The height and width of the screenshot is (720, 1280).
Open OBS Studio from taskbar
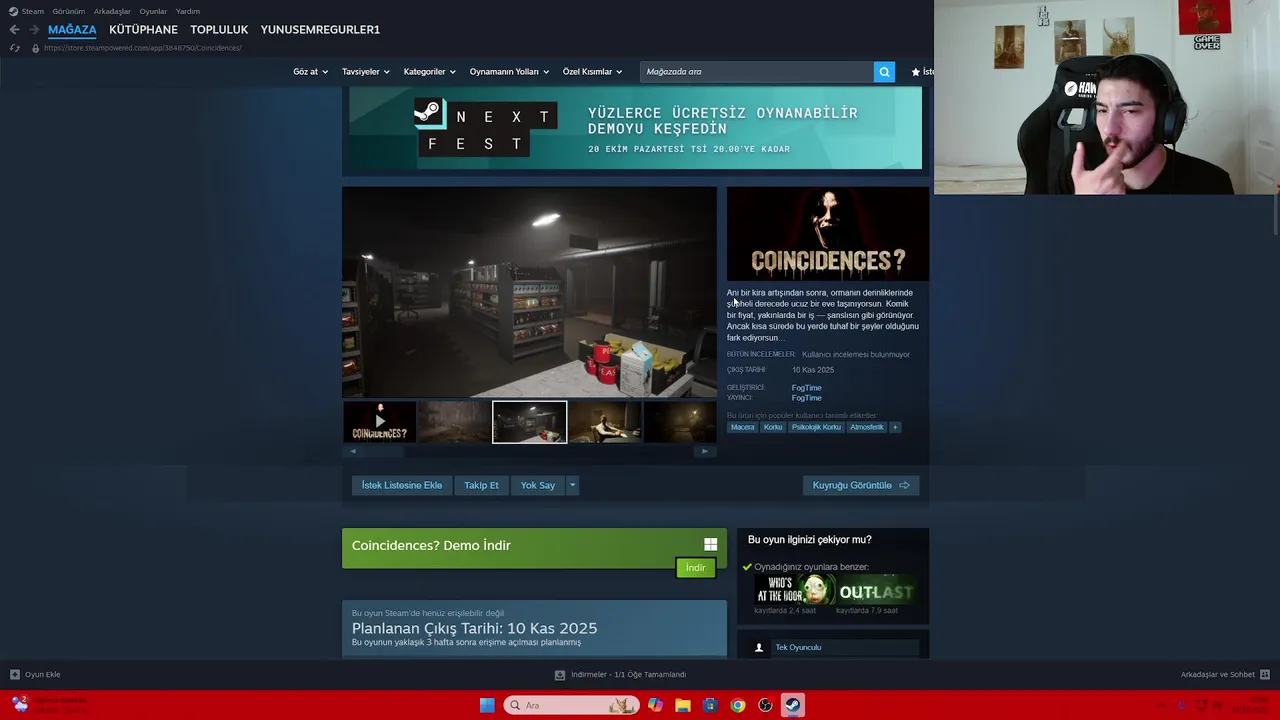click(x=765, y=705)
